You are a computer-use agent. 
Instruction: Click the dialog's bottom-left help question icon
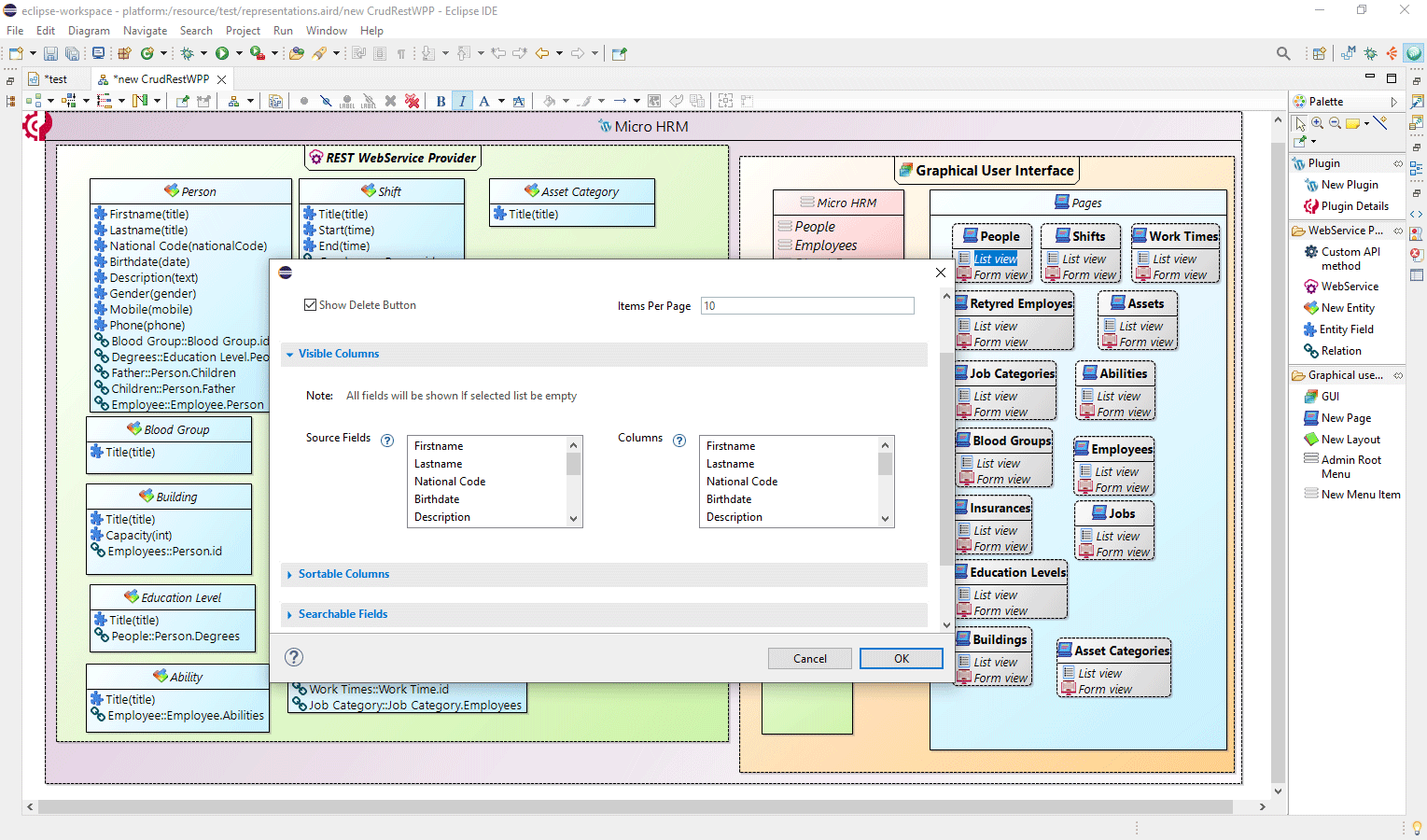click(294, 657)
